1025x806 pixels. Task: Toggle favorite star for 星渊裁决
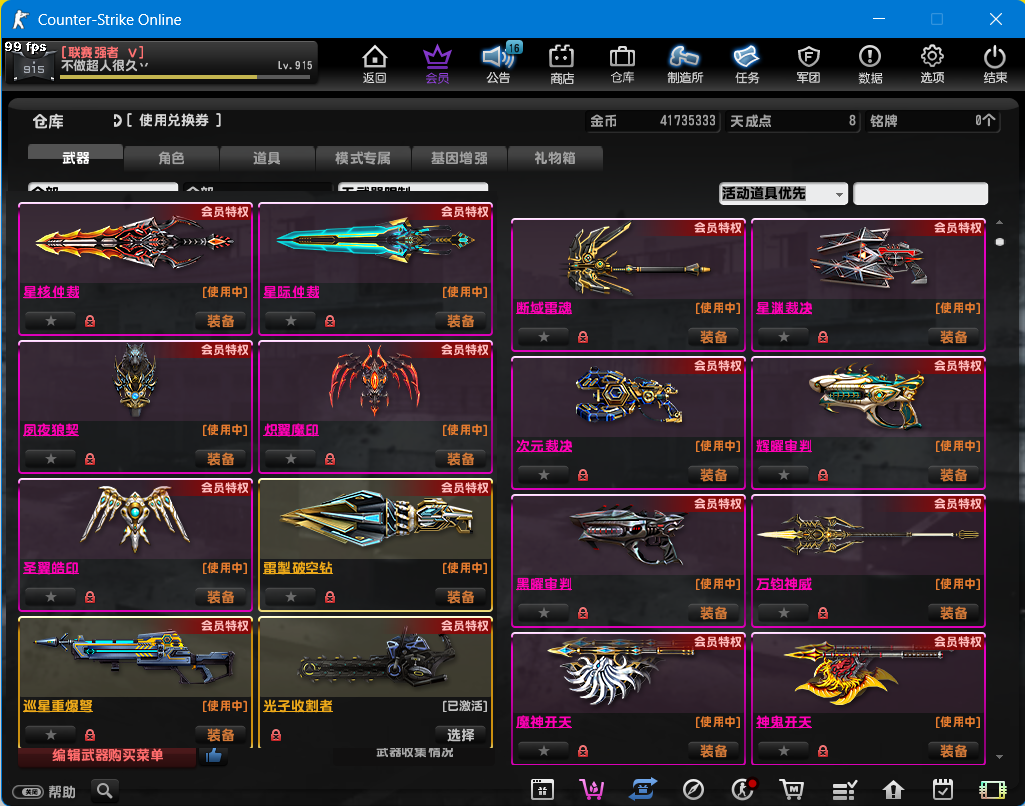pos(784,337)
